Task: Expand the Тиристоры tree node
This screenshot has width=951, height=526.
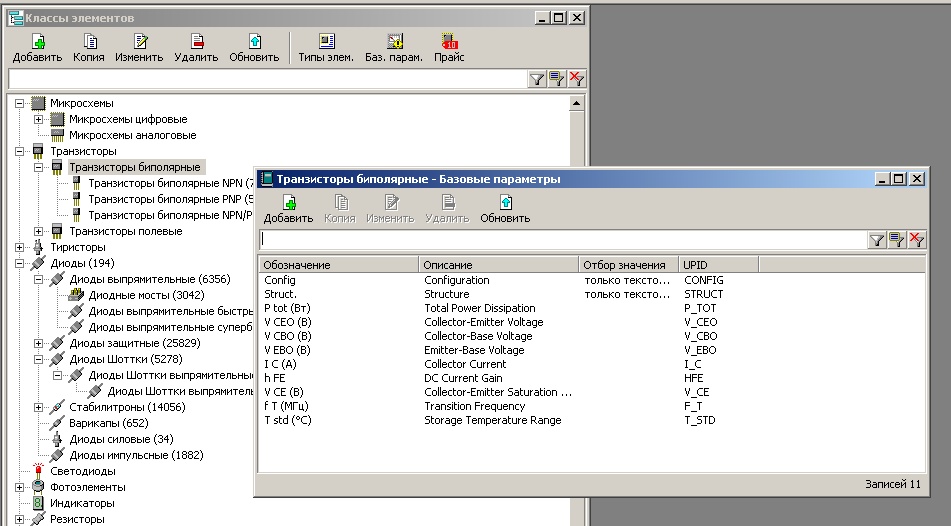Action: [x=19, y=247]
